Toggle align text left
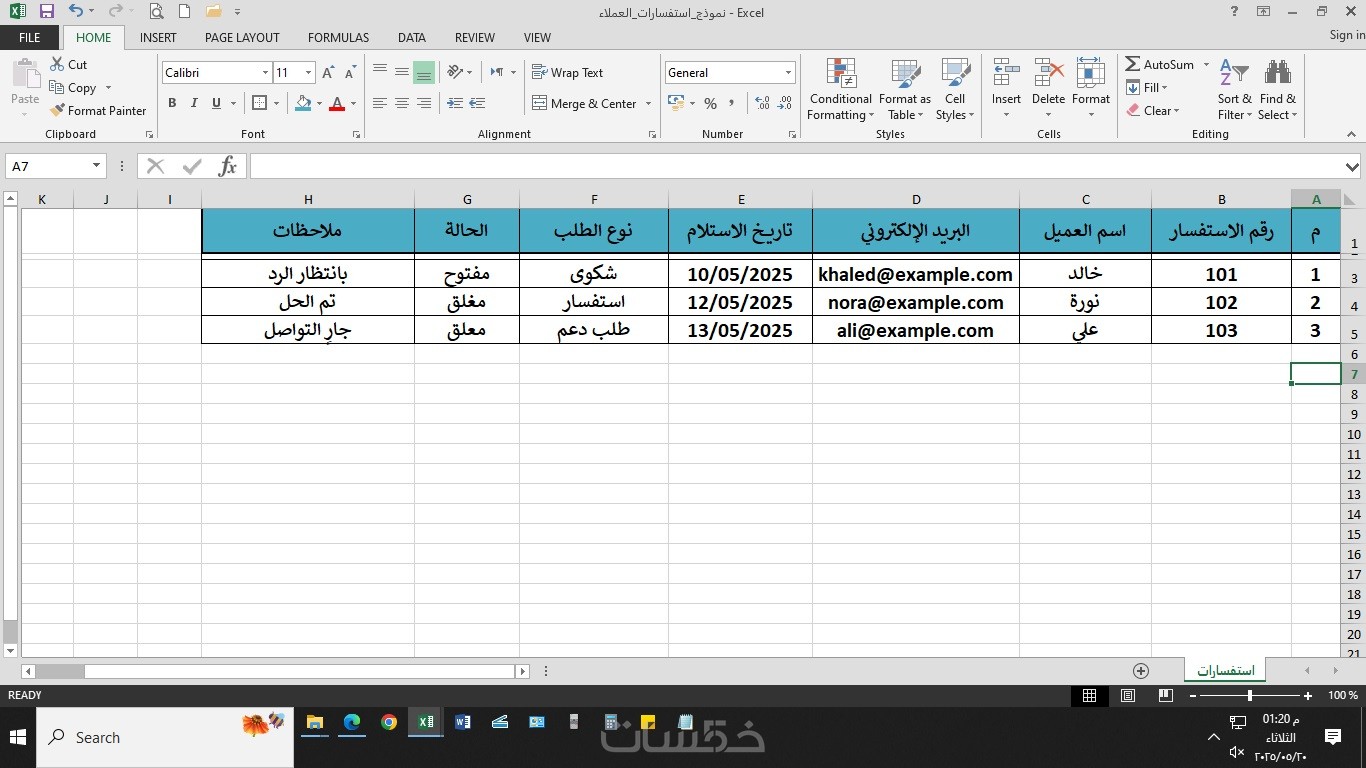The width and height of the screenshot is (1366, 768). coord(379,103)
